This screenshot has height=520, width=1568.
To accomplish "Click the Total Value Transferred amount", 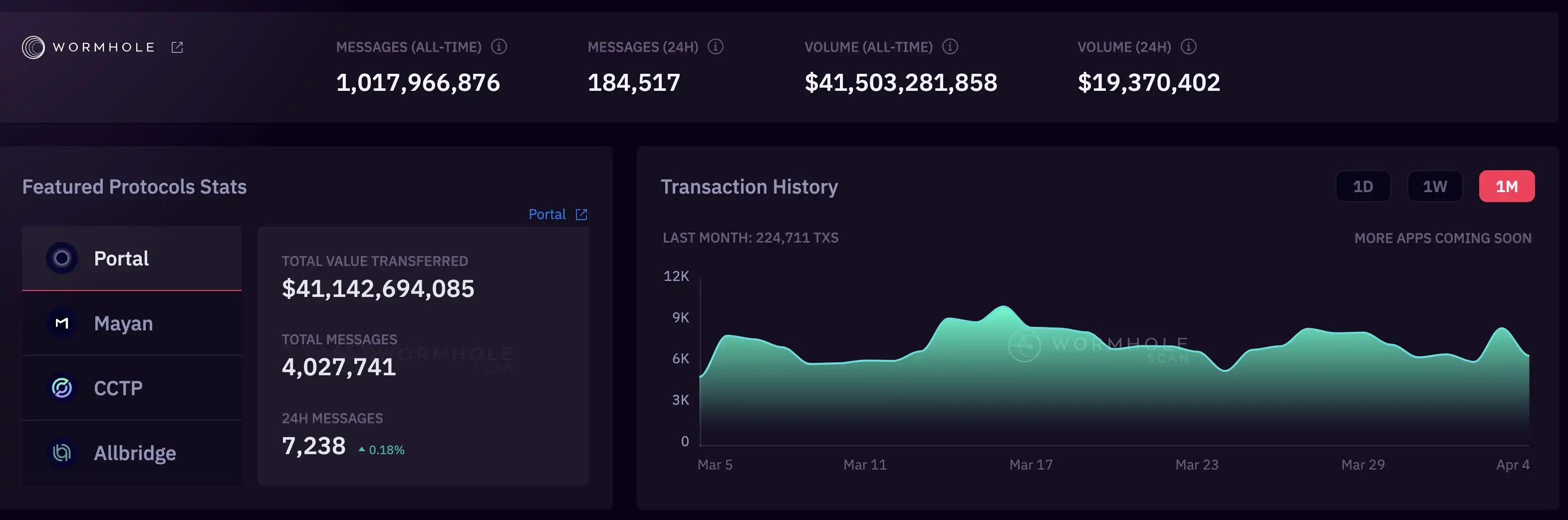I will (x=377, y=288).
